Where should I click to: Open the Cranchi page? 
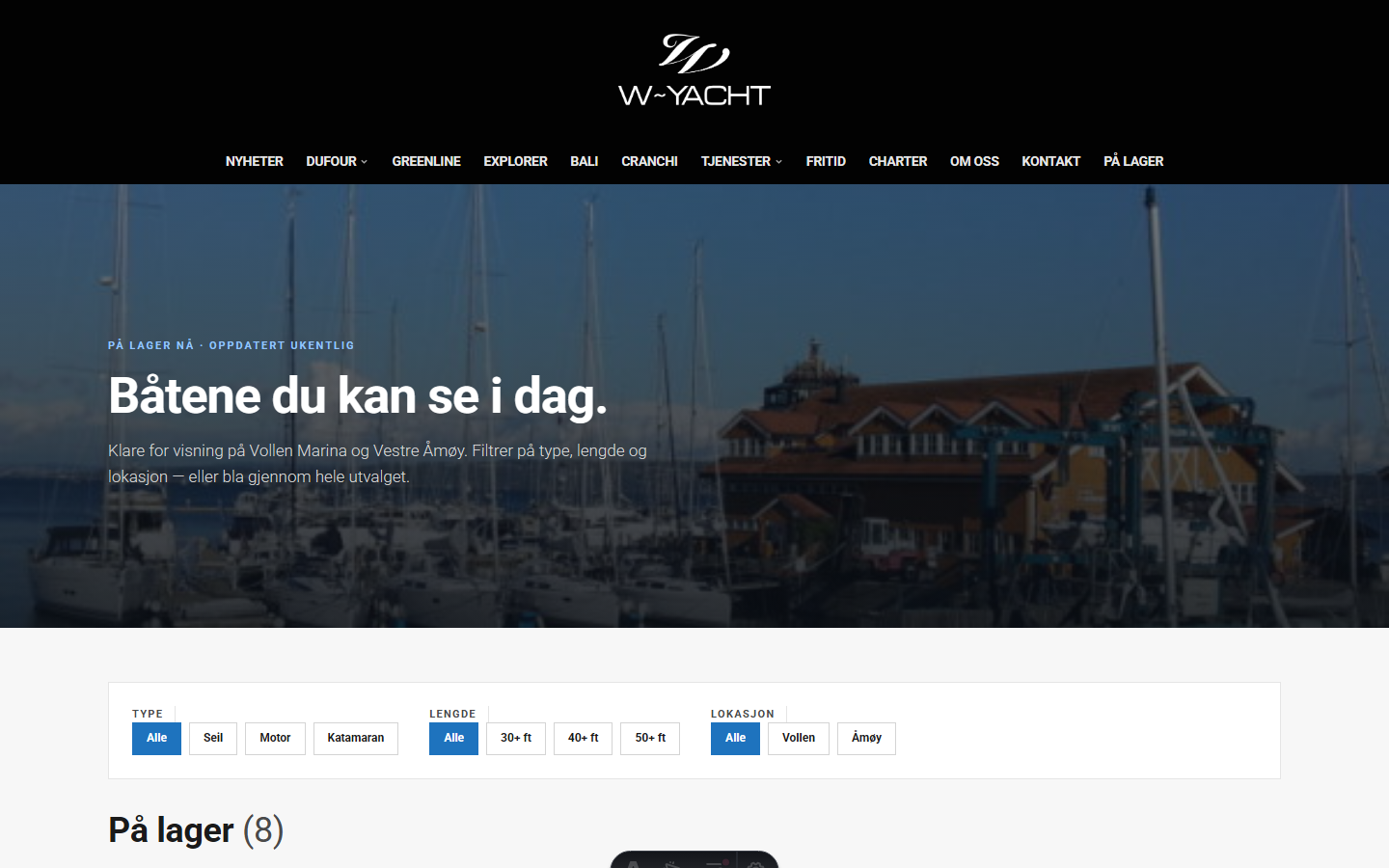click(649, 161)
